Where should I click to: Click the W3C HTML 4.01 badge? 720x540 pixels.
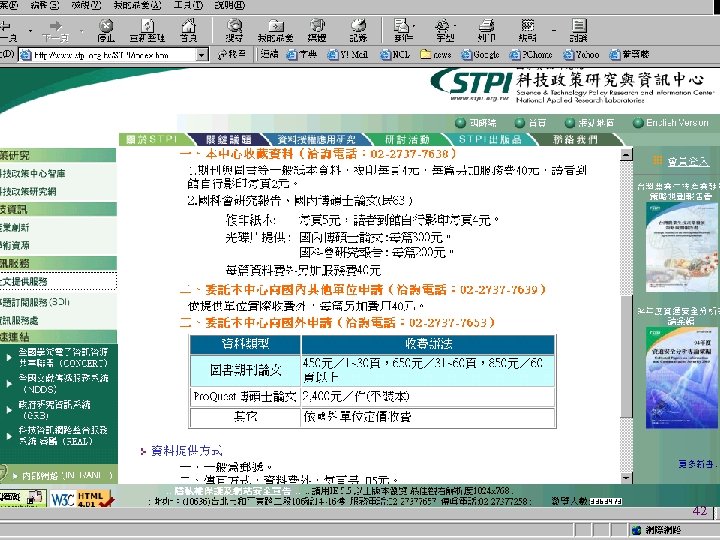tap(81, 499)
